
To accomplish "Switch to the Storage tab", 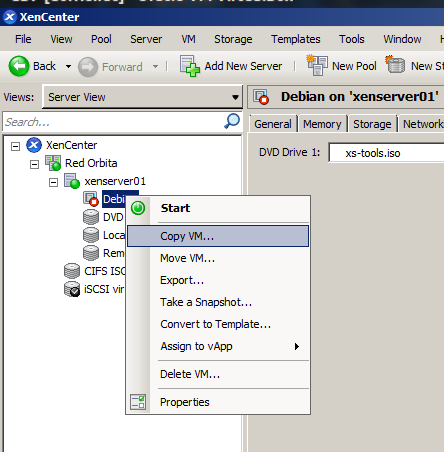I will (x=372, y=124).
